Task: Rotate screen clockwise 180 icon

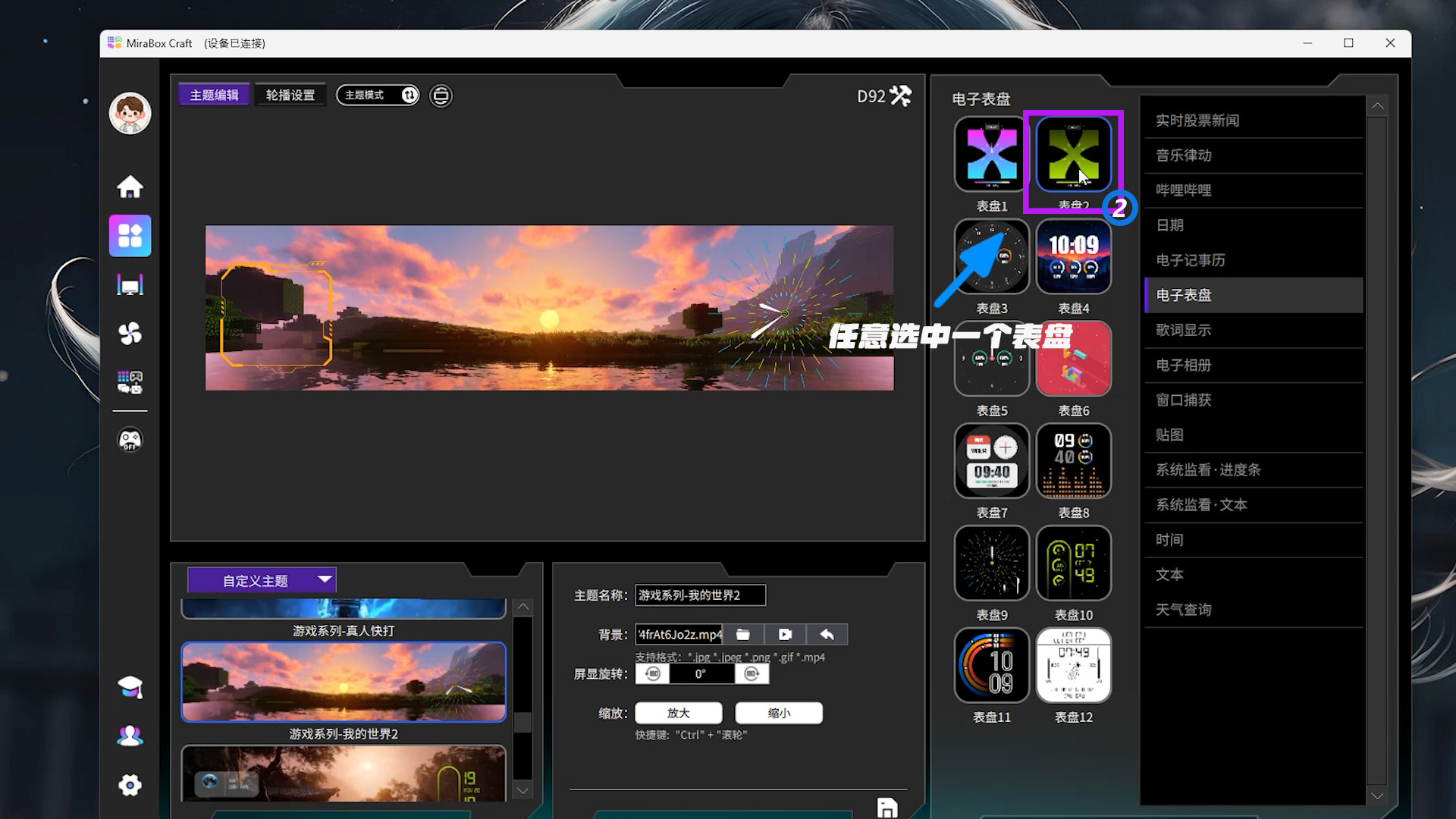Action: click(752, 673)
